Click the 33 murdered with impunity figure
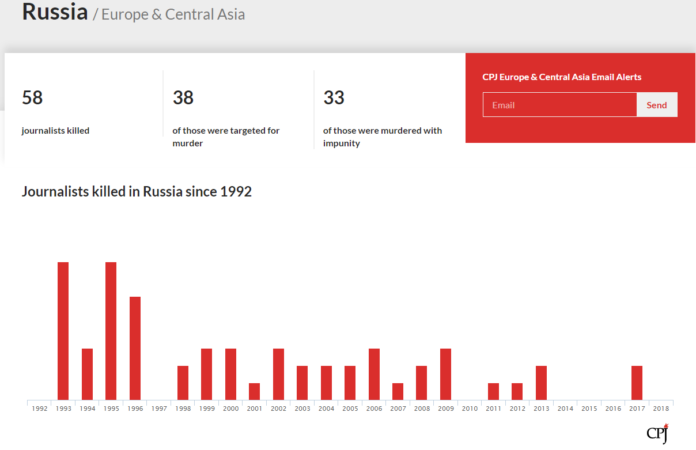The width and height of the screenshot is (696, 450). click(334, 98)
